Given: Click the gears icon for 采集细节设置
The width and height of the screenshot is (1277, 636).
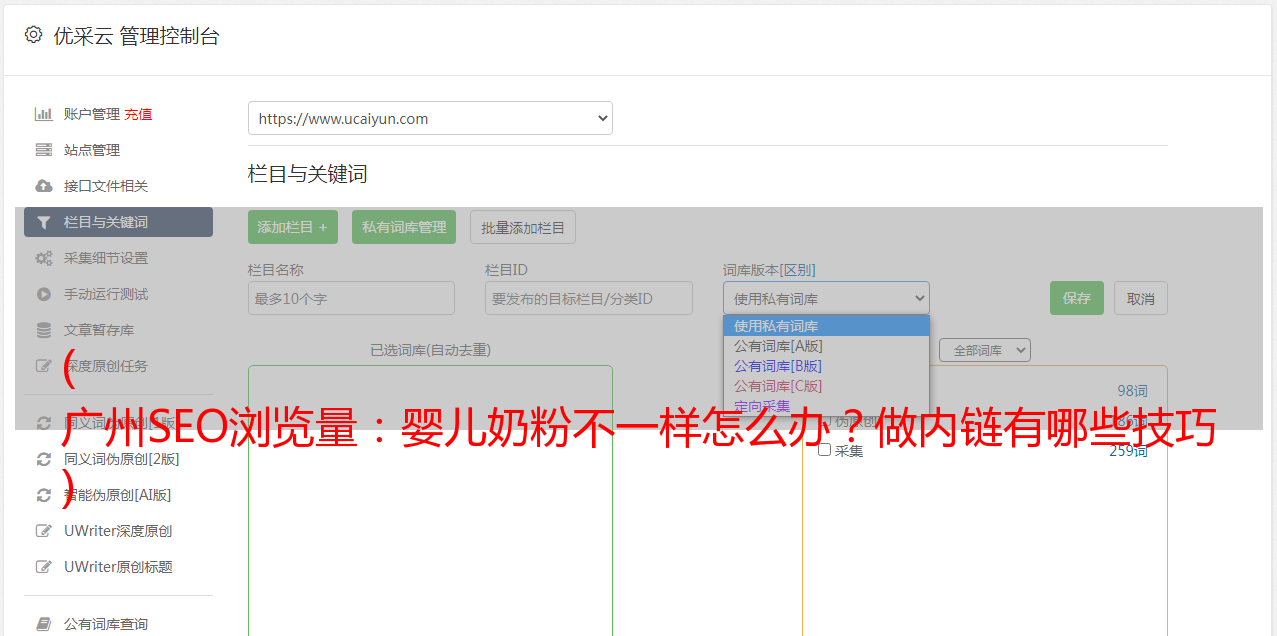Looking at the screenshot, I should click(44, 258).
